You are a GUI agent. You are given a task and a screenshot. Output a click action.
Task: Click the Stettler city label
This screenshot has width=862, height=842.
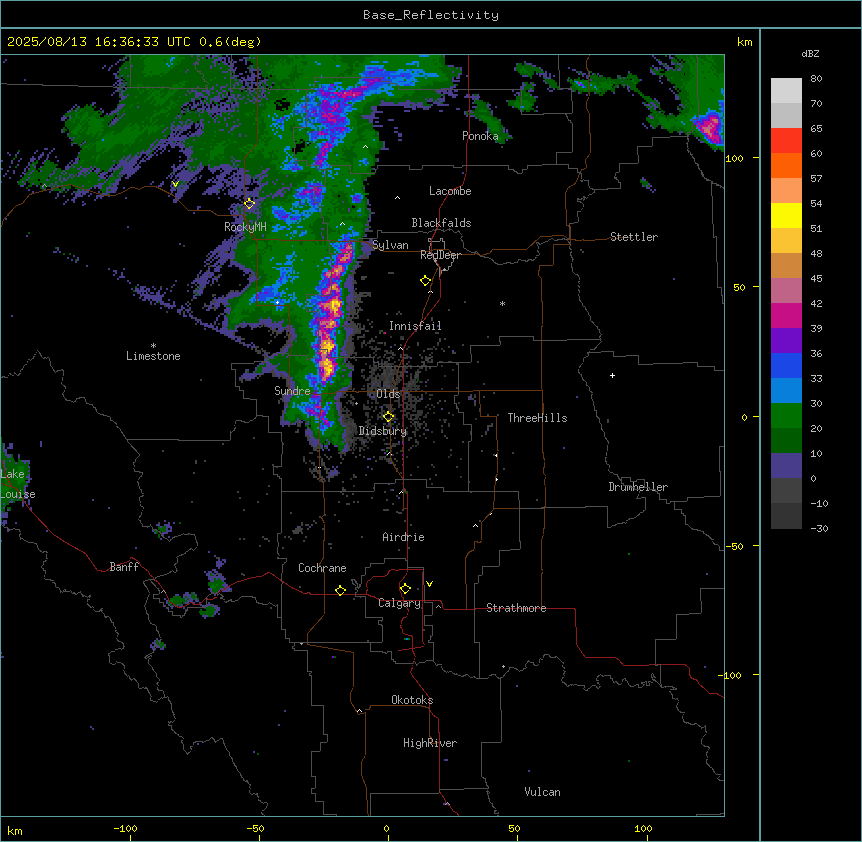[x=634, y=237]
